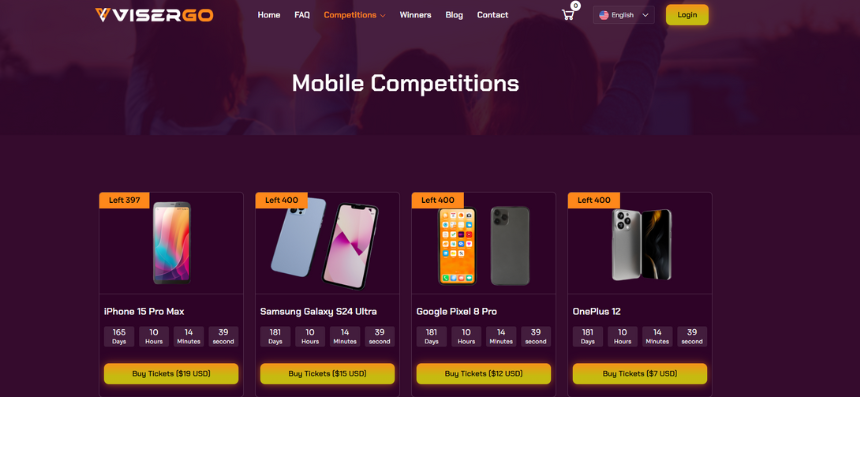860x455 pixels.
Task: Expand the Competitions menu chevron
Action: [x=383, y=16]
